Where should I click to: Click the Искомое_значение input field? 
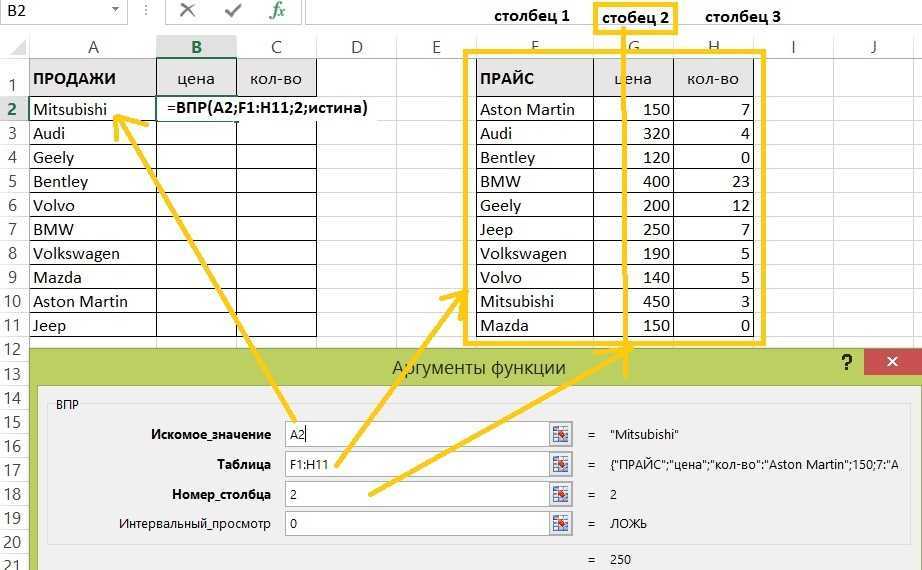click(x=415, y=434)
